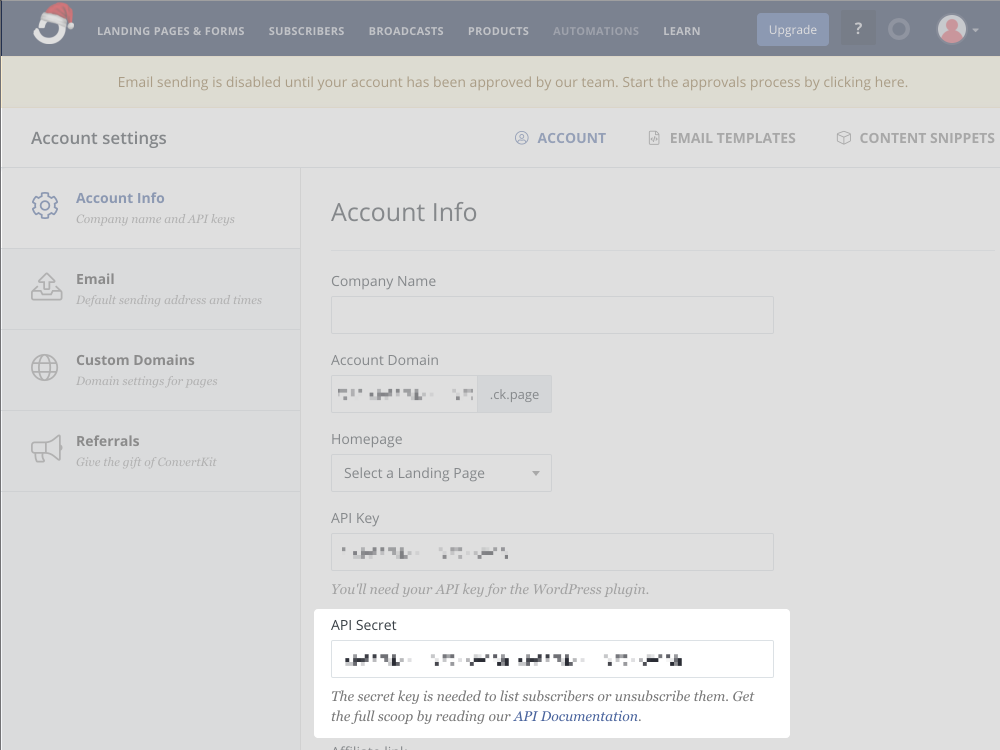Click the globe icon for Custom Domains
Viewport: 1000px width, 750px height.
pyautogui.click(x=45, y=369)
